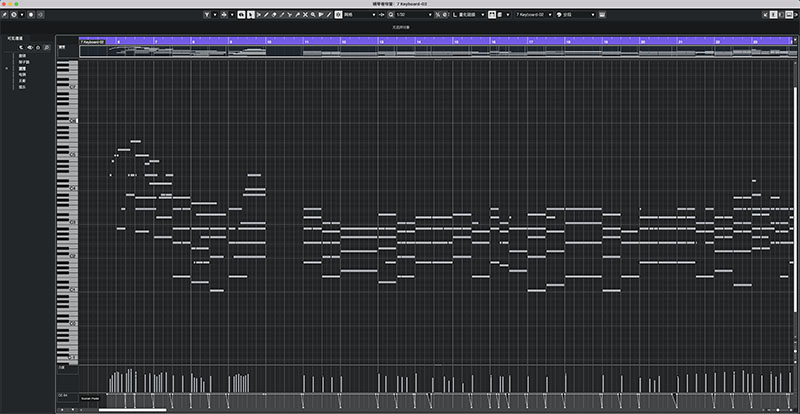The width and height of the screenshot is (800, 414).
Task: Open the filter icon dropdown arrow
Action: pos(215,15)
